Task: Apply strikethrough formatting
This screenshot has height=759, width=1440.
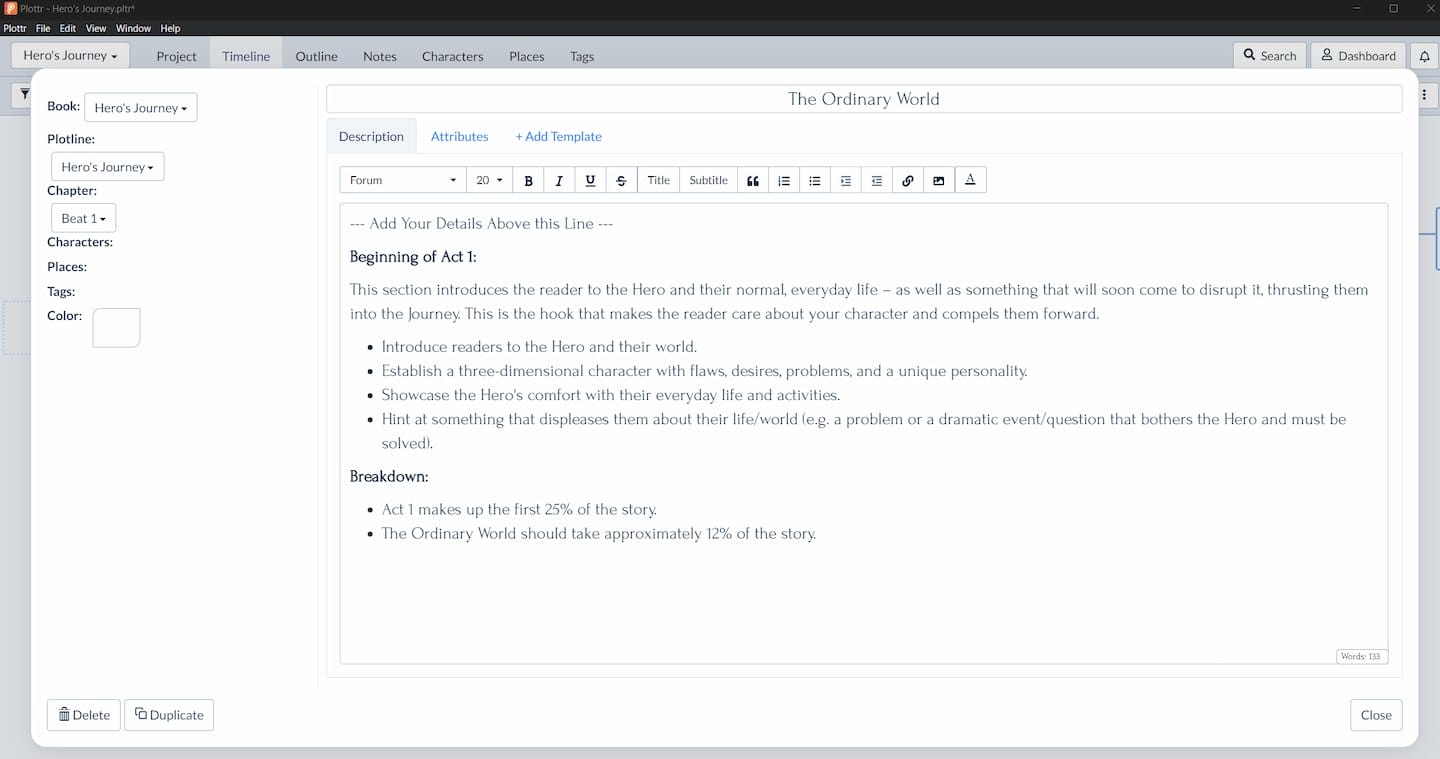Action: click(621, 180)
